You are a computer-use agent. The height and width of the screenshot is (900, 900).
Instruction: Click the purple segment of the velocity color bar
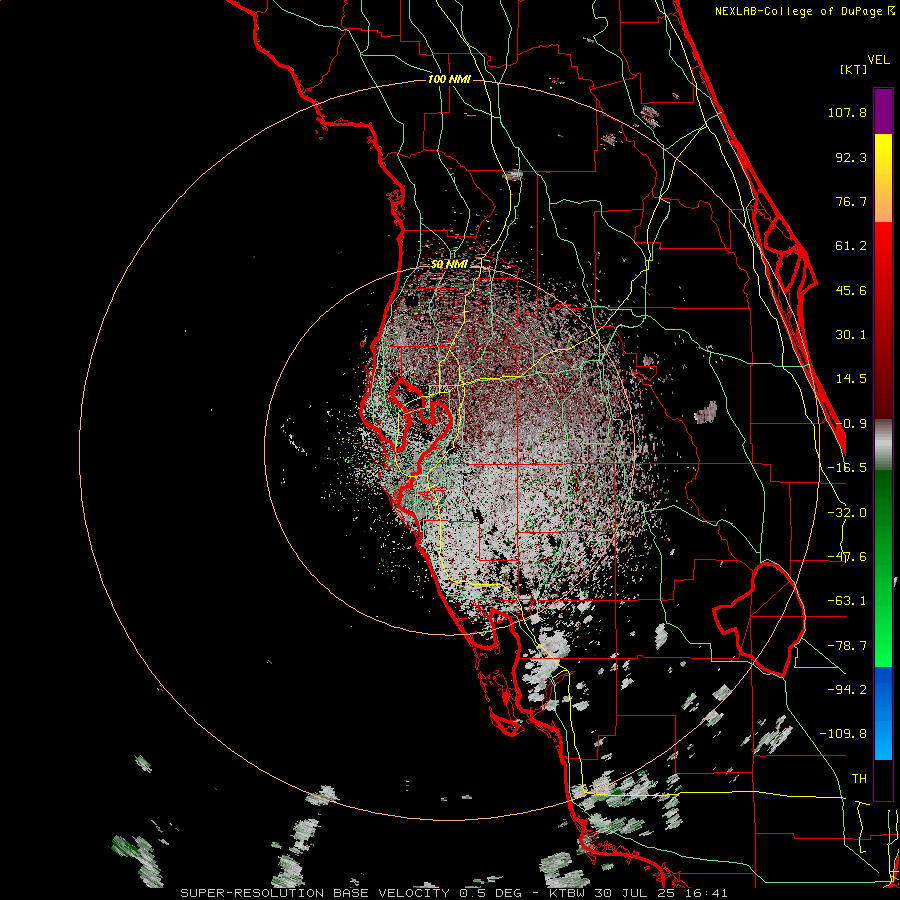click(883, 111)
